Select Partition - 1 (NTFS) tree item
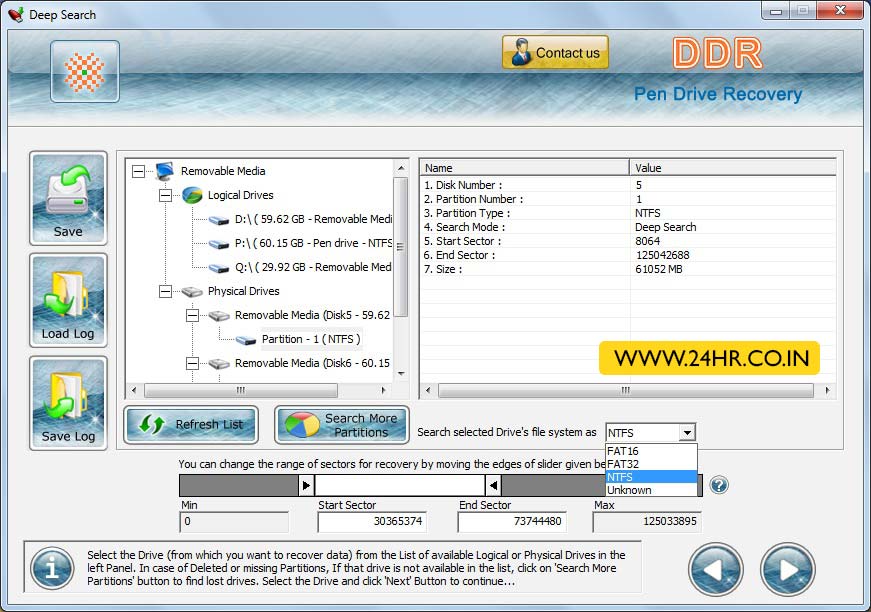The height and width of the screenshot is (612, 871). click(311, 339)
